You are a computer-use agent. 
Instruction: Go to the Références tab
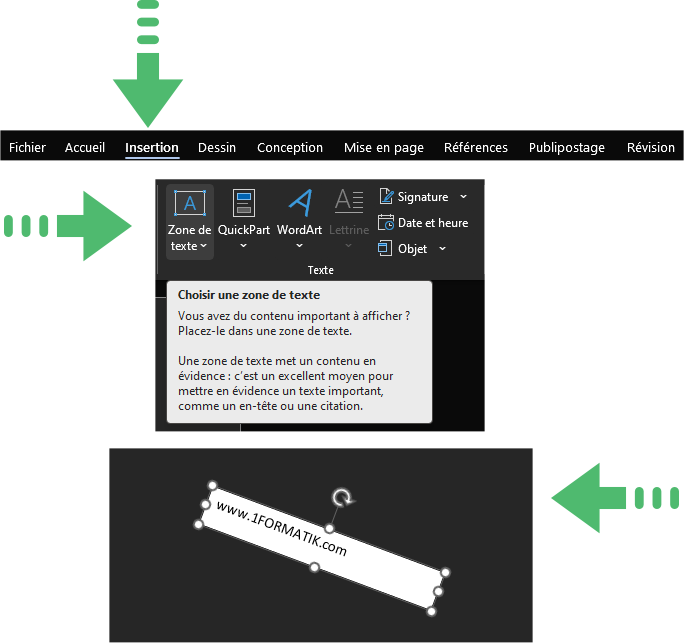pos(475,147)
